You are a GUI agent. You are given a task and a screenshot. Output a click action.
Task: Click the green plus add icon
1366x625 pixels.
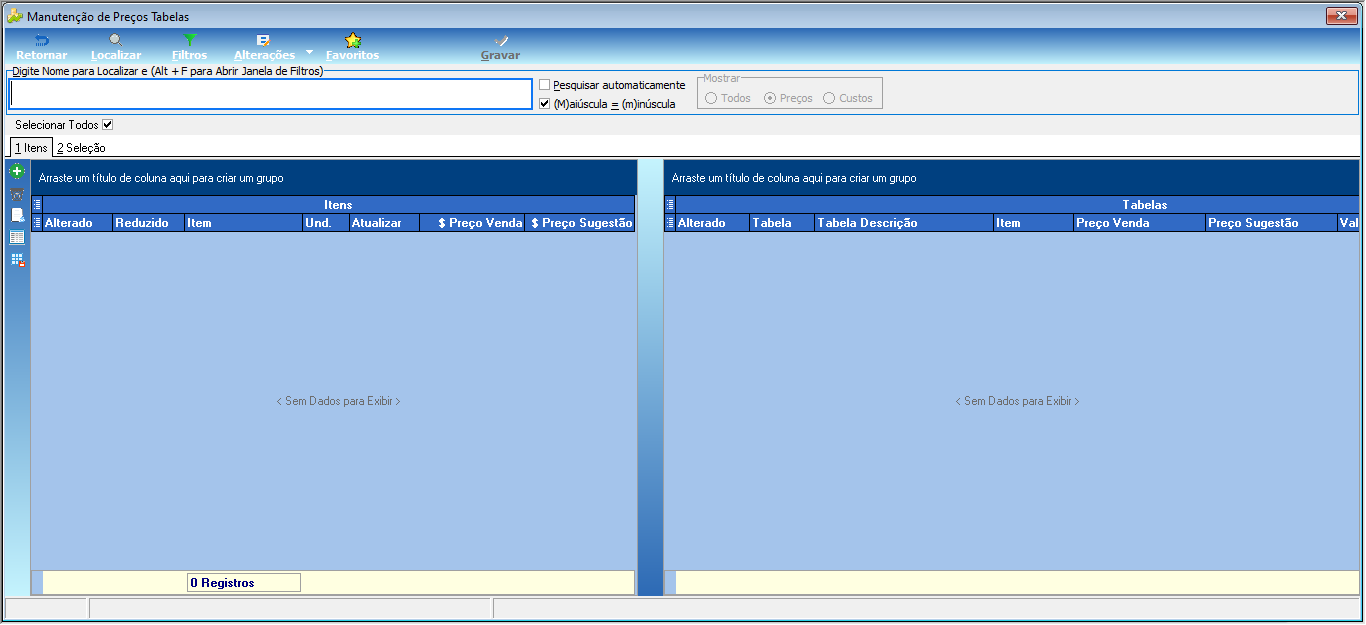point(17,172)
